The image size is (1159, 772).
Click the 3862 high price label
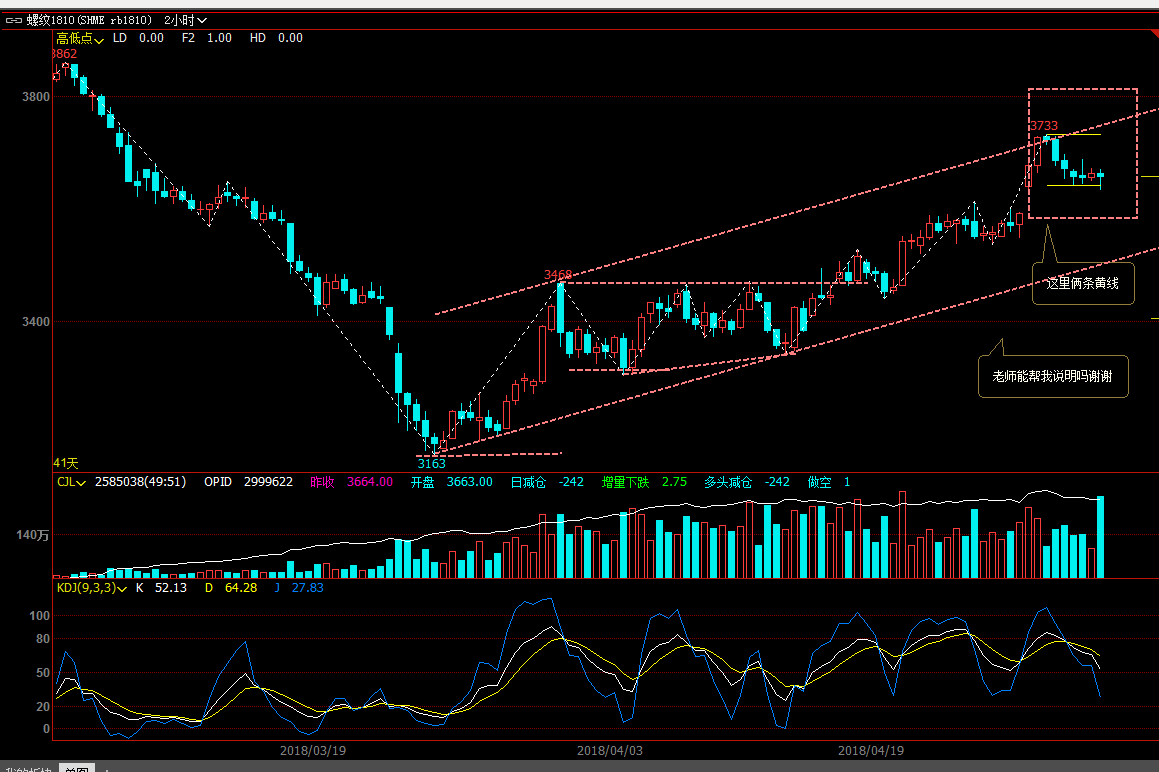[x=63, y=53]
